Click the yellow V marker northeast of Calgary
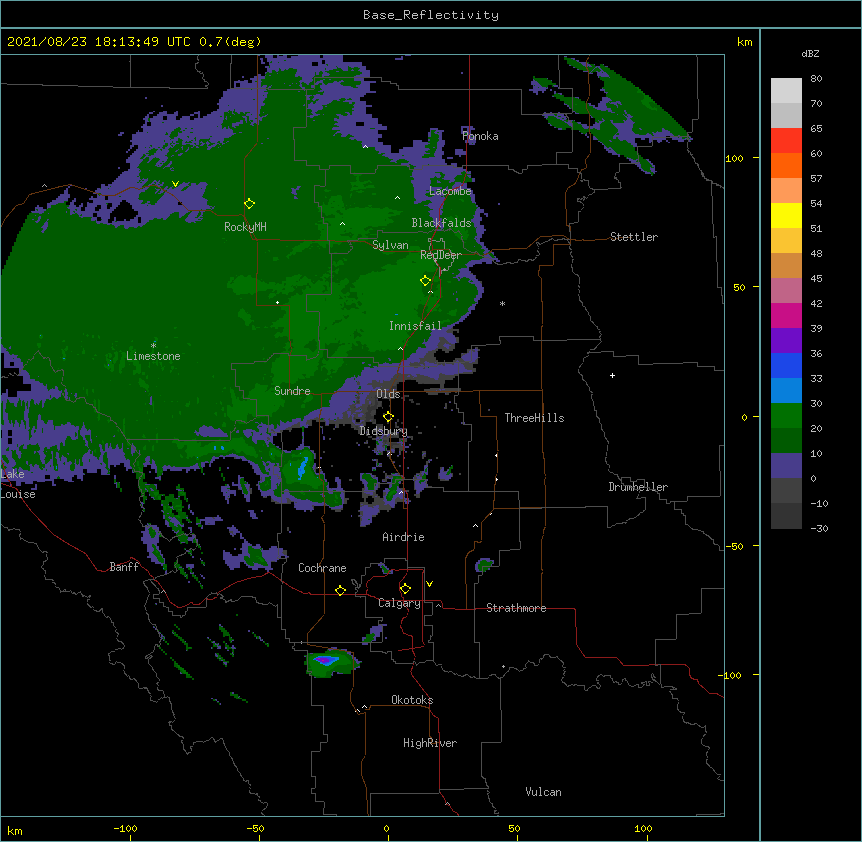 (429, 584)
